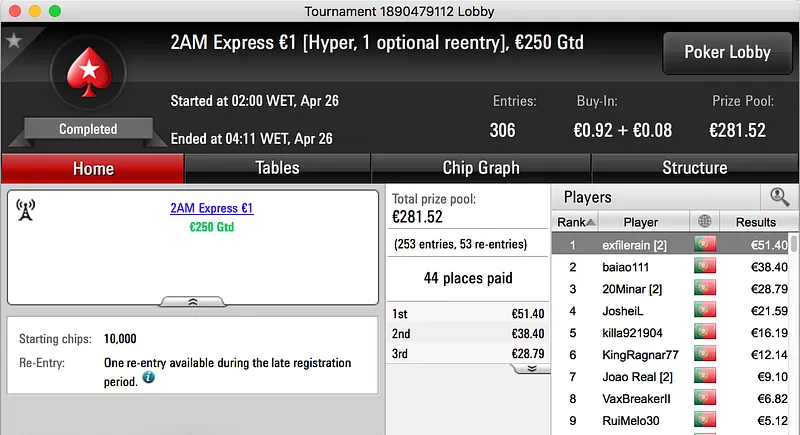Click the favorite star icon
Viewport: 800px width, 435px height.
pos(14,41)
